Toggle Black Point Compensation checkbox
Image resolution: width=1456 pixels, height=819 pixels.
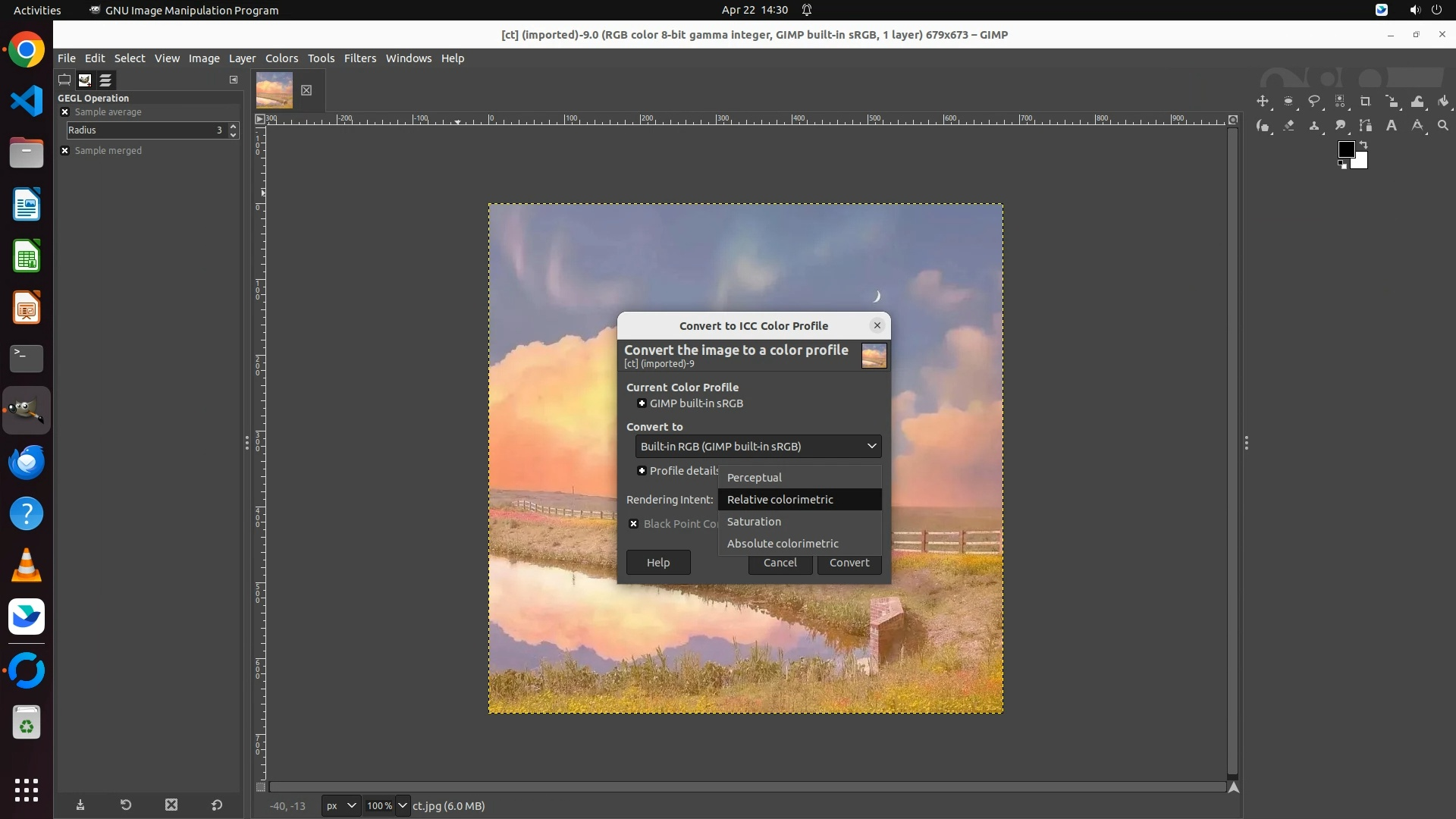(x=634, y=524)
